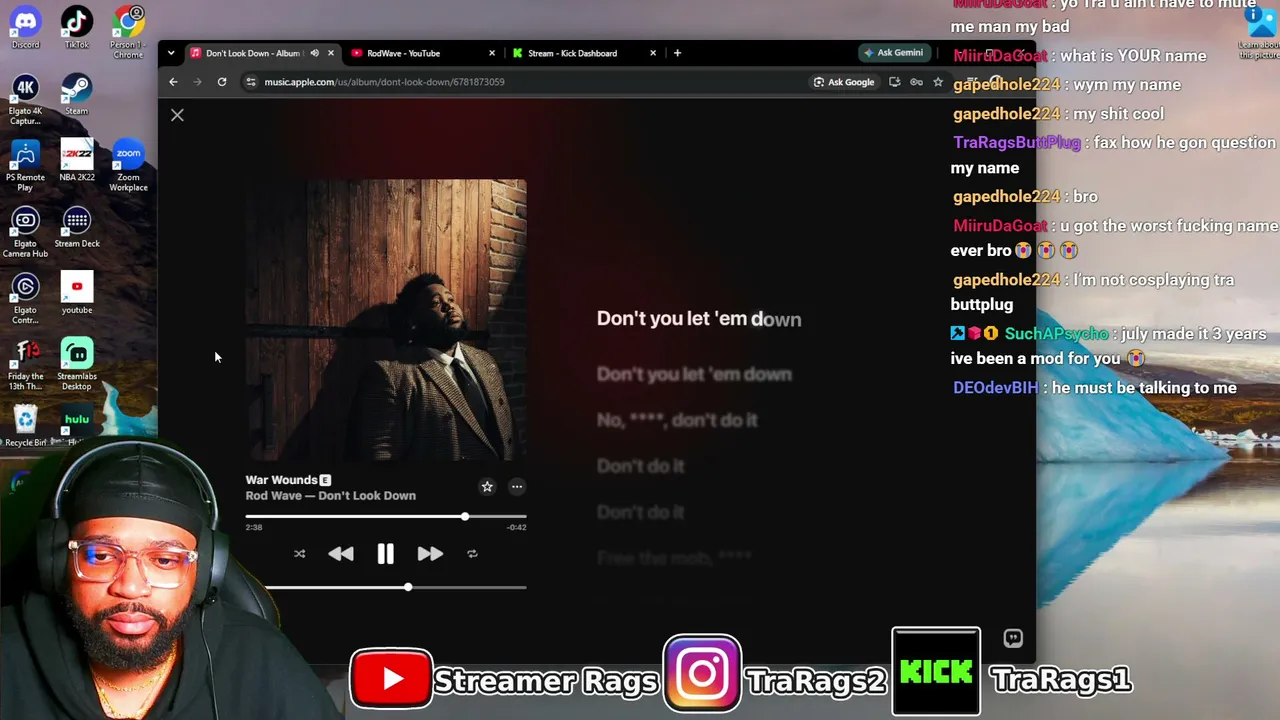Expand the Chrome tab search dropdown

[171, 53]
